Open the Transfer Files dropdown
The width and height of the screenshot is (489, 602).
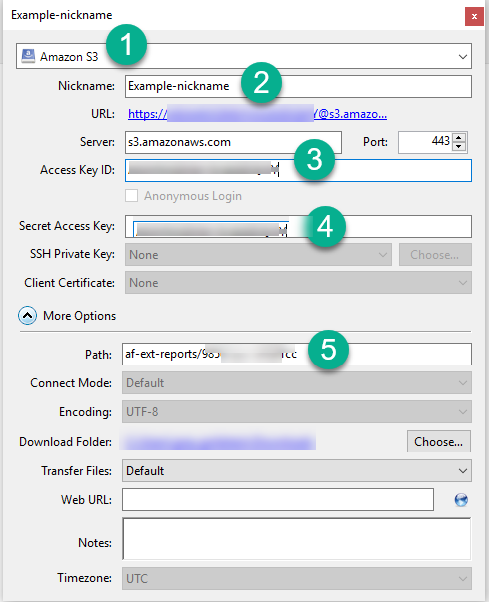coord(297,471)
